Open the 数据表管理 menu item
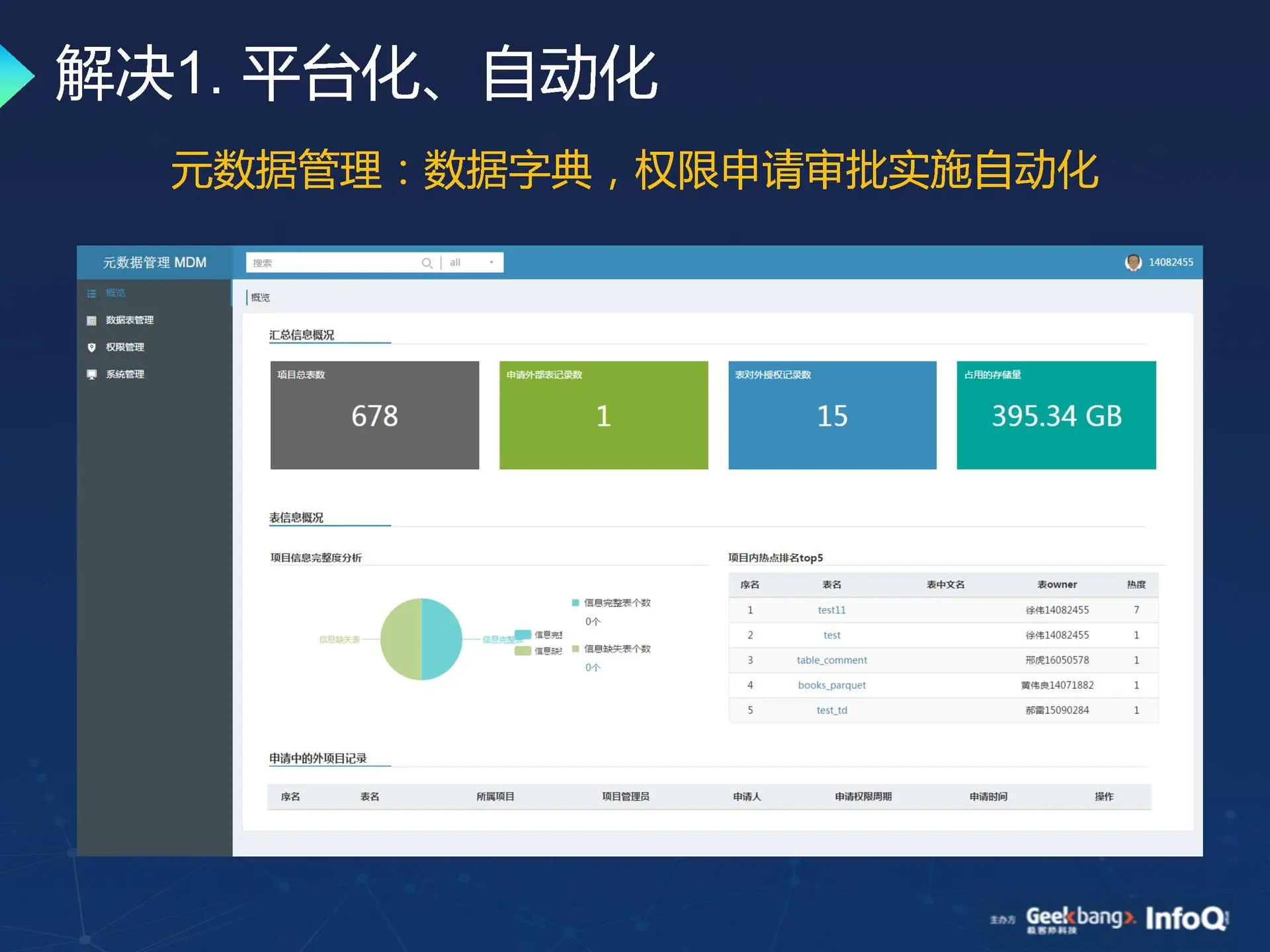This screenshot has height=952, width=1270. pyautogui.click(x=130, y=320)
